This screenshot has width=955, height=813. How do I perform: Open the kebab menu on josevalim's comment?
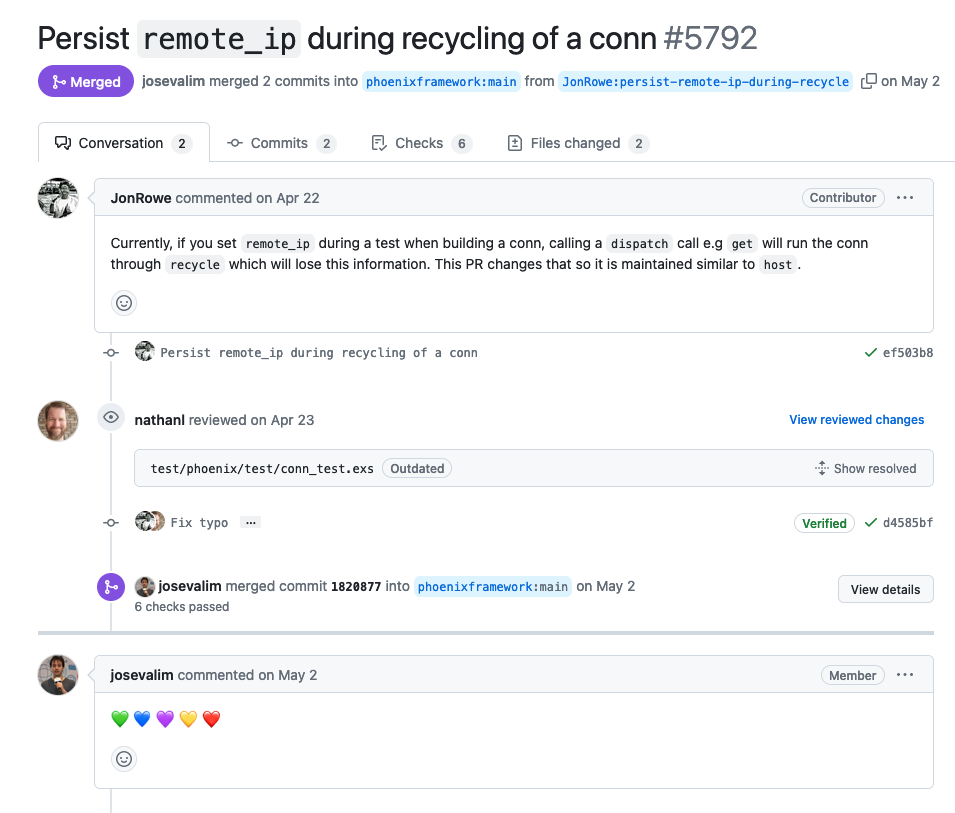click(x=905, y=675)
